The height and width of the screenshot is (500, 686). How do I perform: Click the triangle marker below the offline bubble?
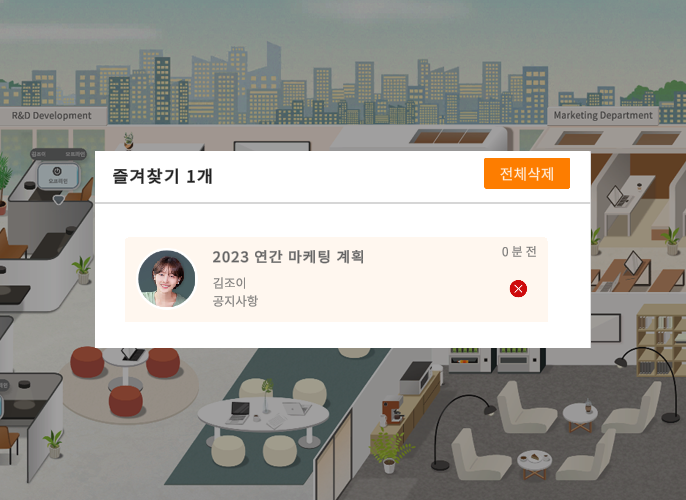pos(58,200)
